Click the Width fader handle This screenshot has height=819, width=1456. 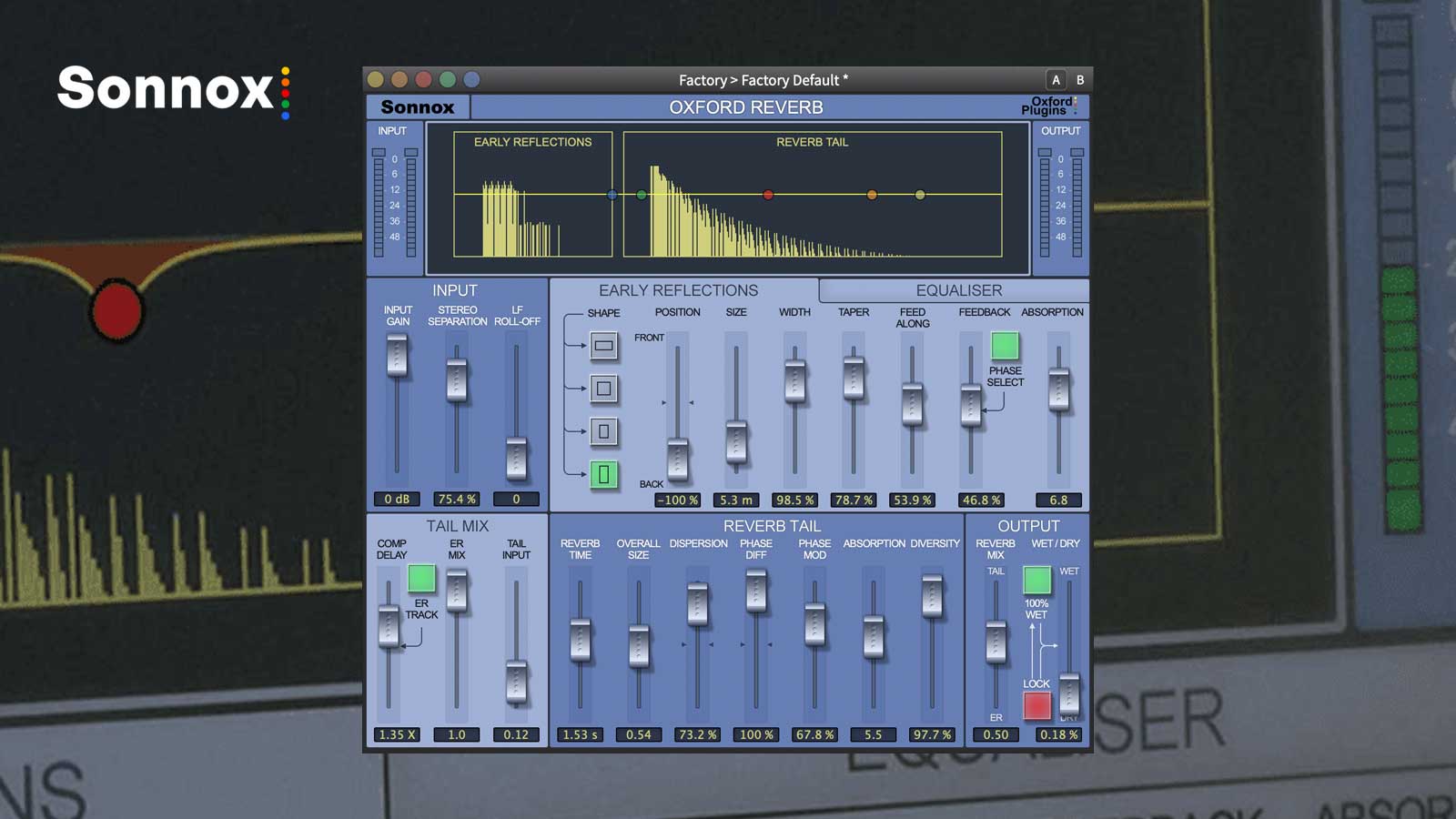pyautogui.click(x=794, y=380)
